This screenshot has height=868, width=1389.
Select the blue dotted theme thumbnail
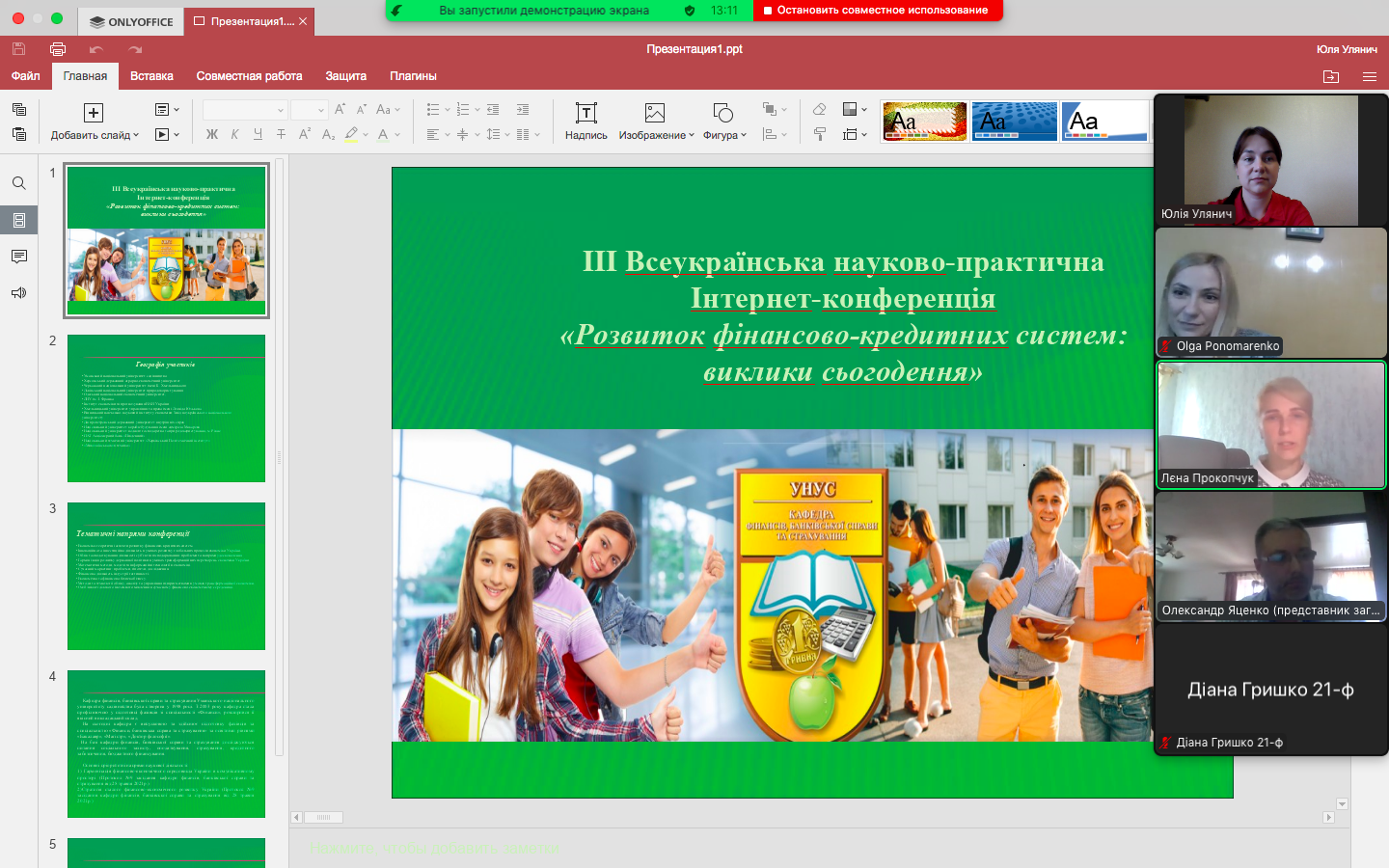[x=1015, y=122]
